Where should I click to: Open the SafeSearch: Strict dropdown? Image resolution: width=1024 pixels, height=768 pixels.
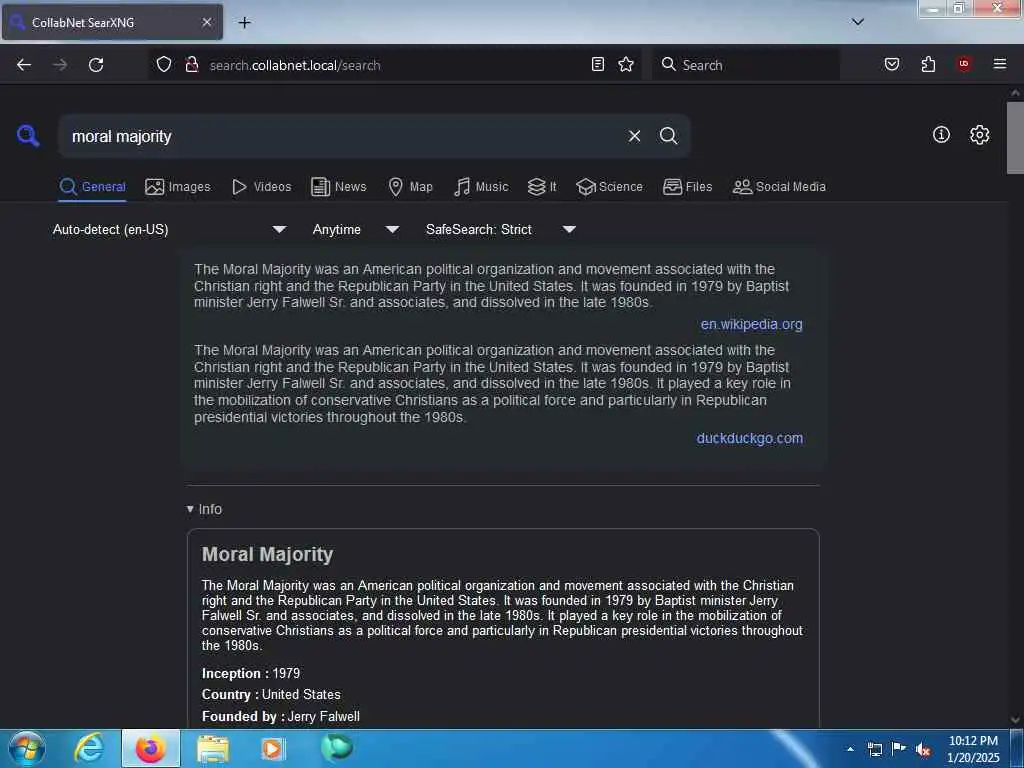[x=500, y=229]
